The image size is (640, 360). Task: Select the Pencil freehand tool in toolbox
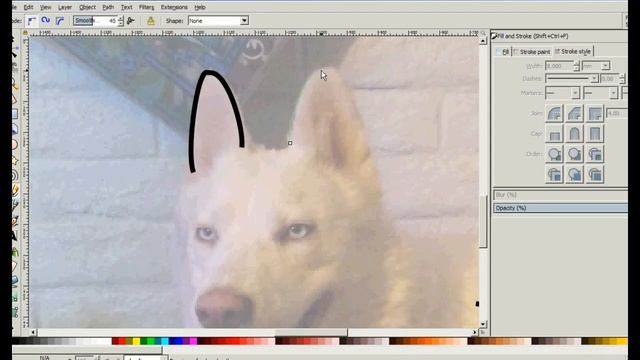(15, 190)
